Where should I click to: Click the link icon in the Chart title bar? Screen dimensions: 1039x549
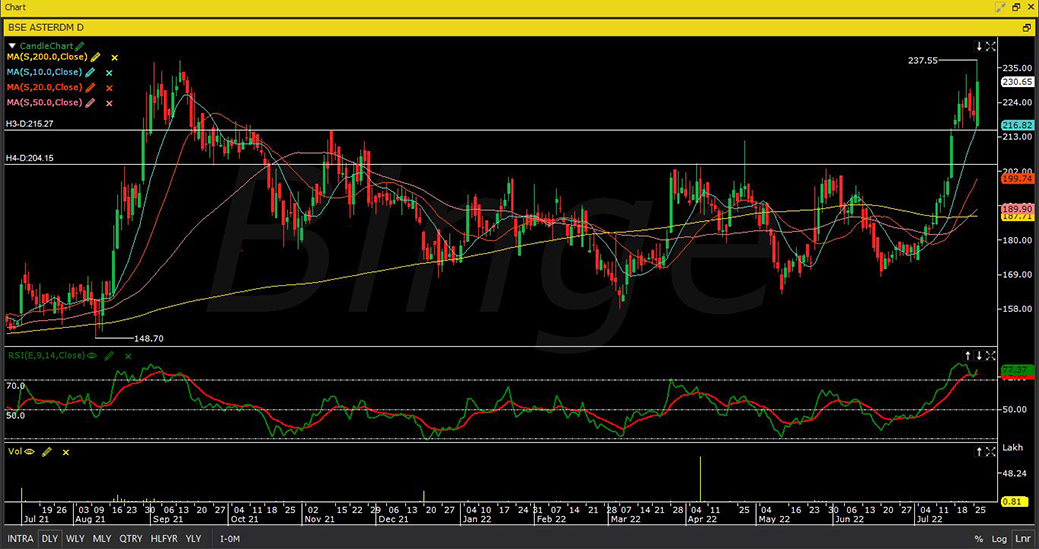coord(1001,7)
